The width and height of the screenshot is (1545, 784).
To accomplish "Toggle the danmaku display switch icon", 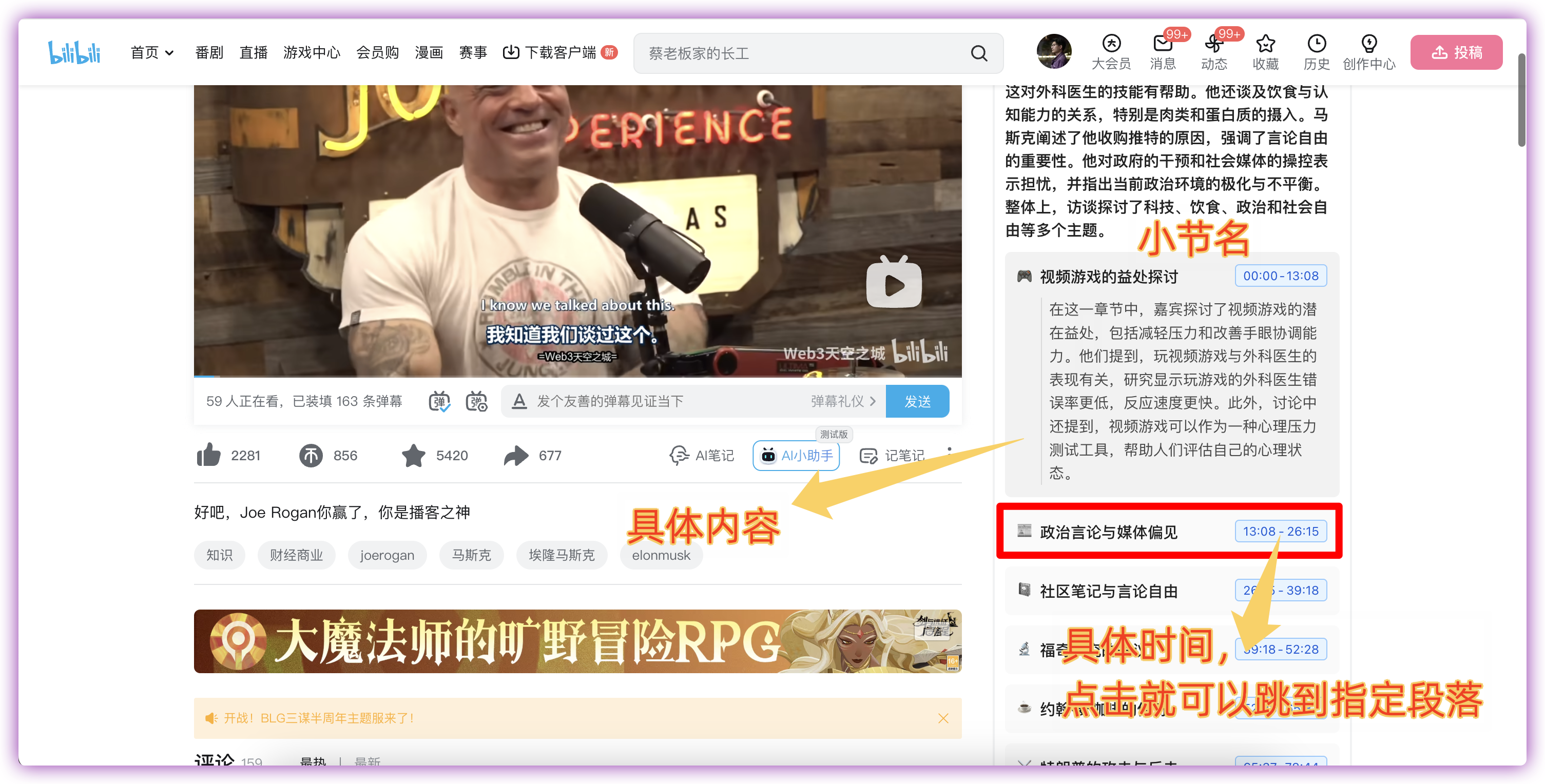I will [439, 401].
